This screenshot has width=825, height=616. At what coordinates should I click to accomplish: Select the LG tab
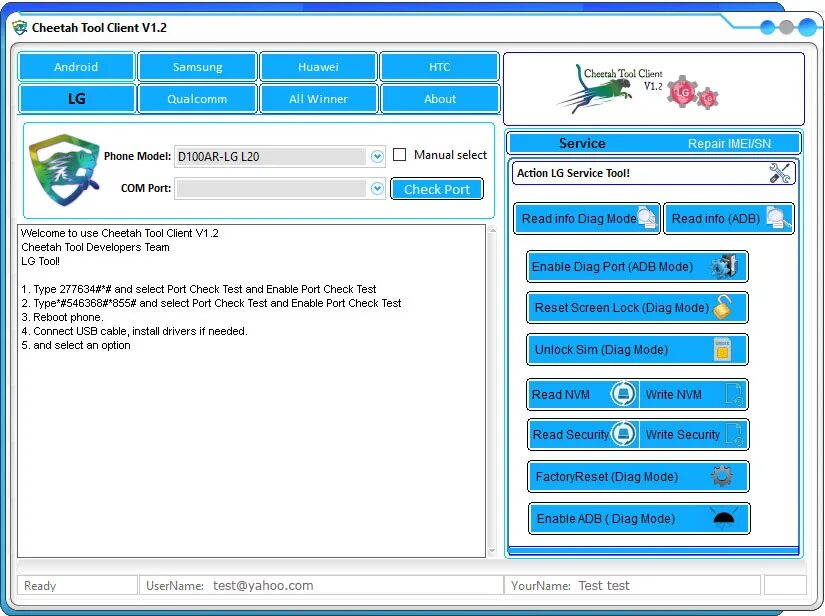pyautogui.click(x=76, y=98)
